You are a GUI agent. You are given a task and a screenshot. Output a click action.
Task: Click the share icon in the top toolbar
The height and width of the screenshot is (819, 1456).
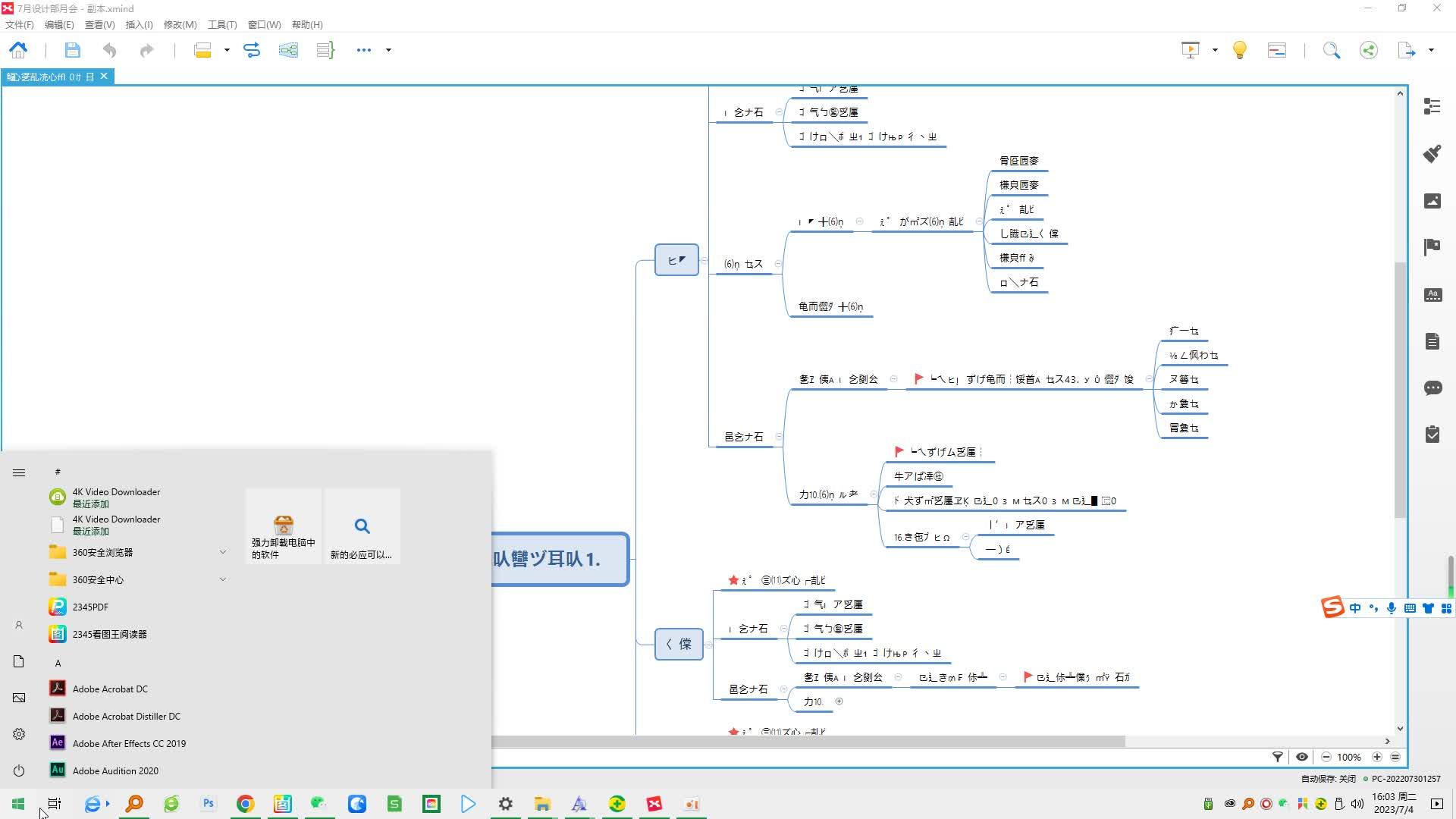(x=1369, y=50)
